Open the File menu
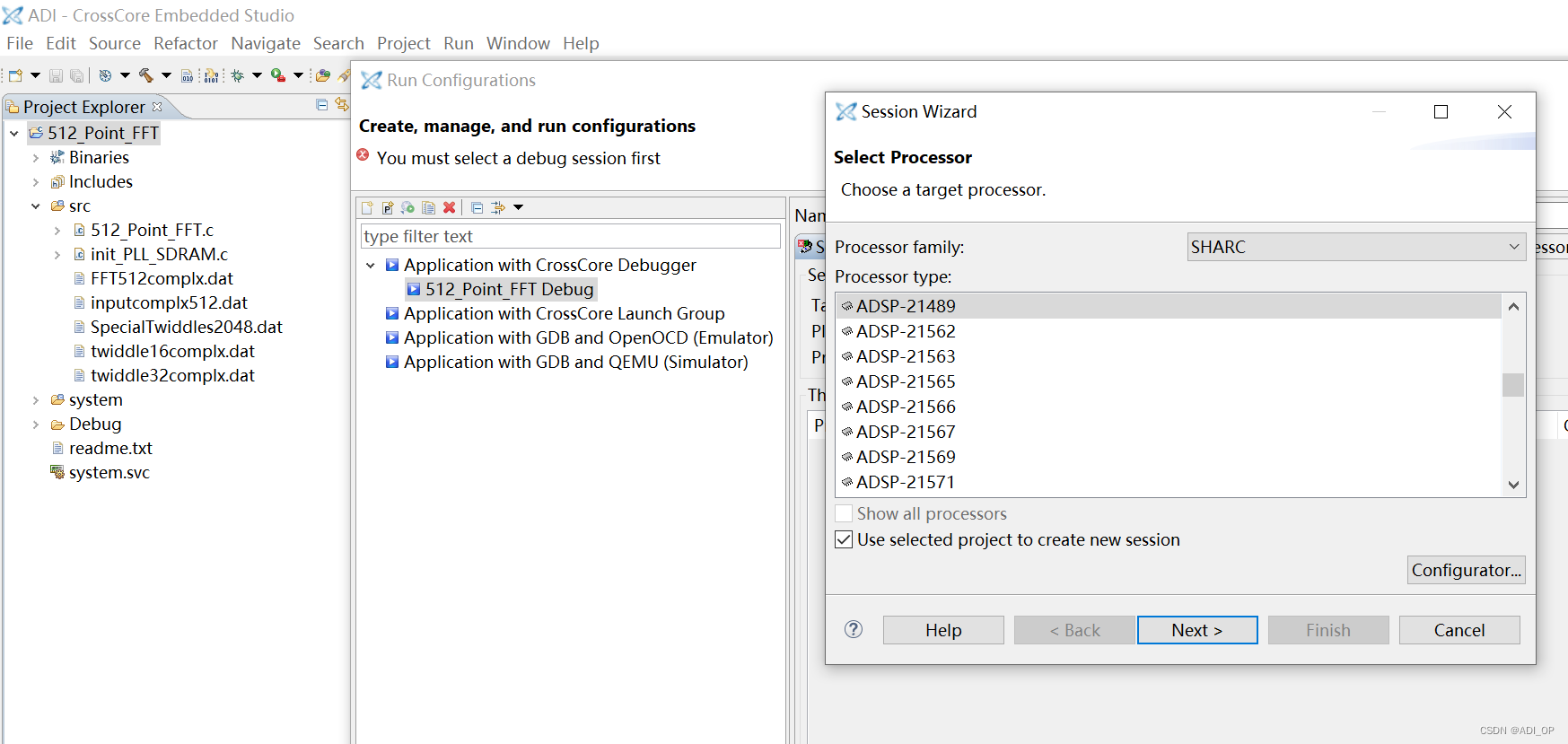 (x=20, y=43)
